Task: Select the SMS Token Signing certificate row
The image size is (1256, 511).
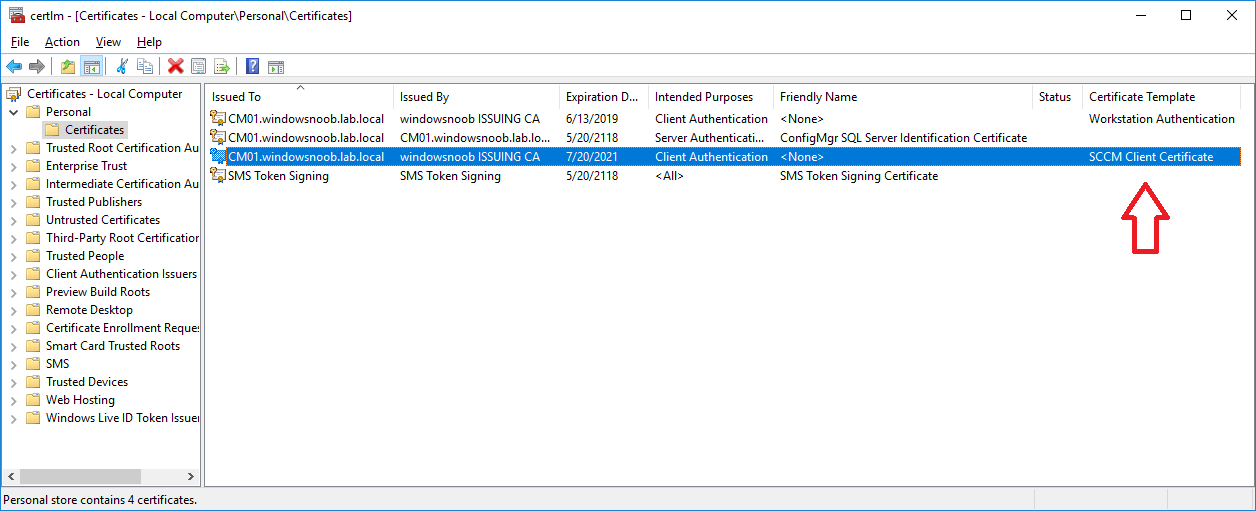Action: click(725, 176)
